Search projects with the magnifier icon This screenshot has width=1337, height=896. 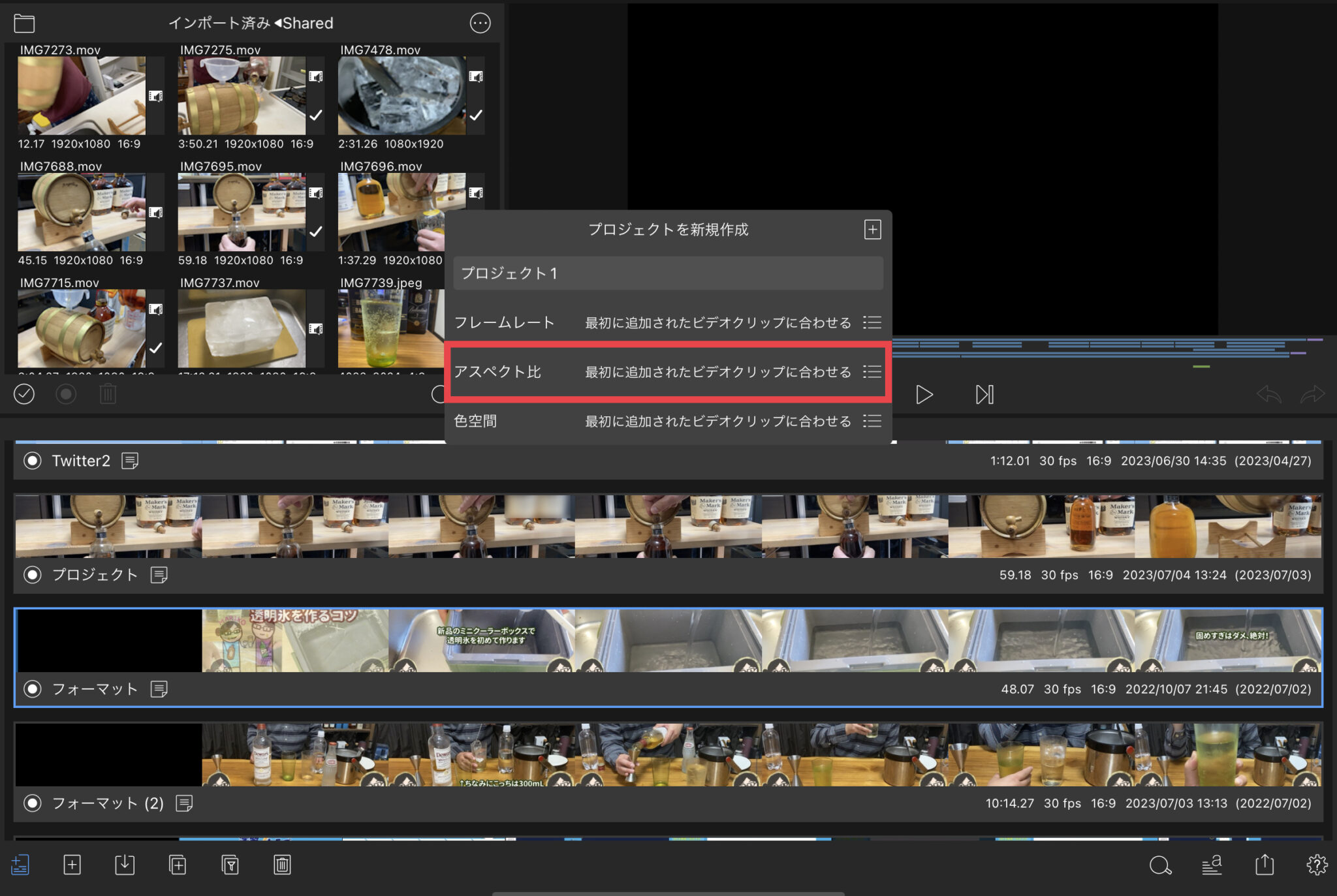click(x=1161, y=865)
